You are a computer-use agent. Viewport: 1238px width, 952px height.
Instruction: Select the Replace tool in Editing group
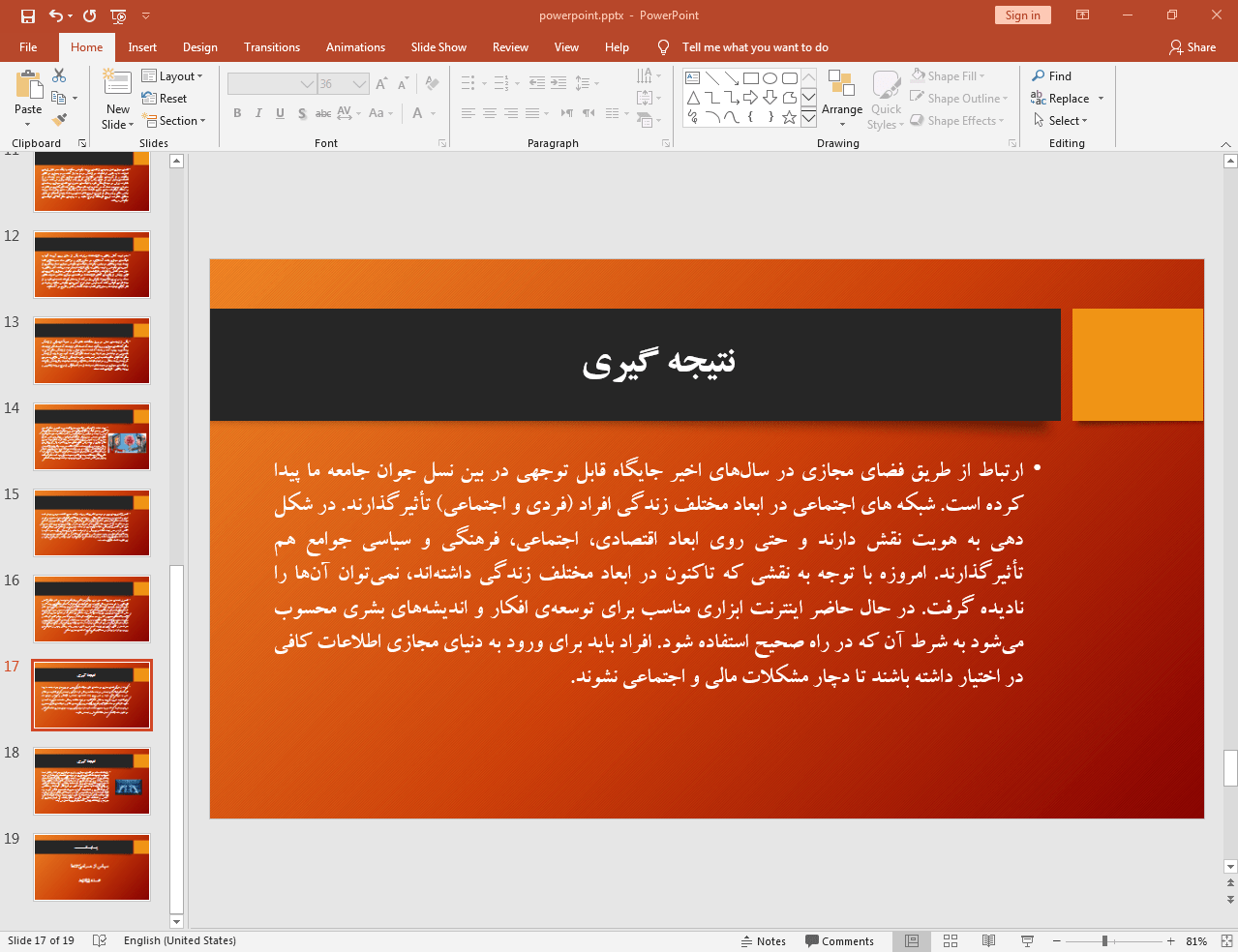tap(1067, 98)
